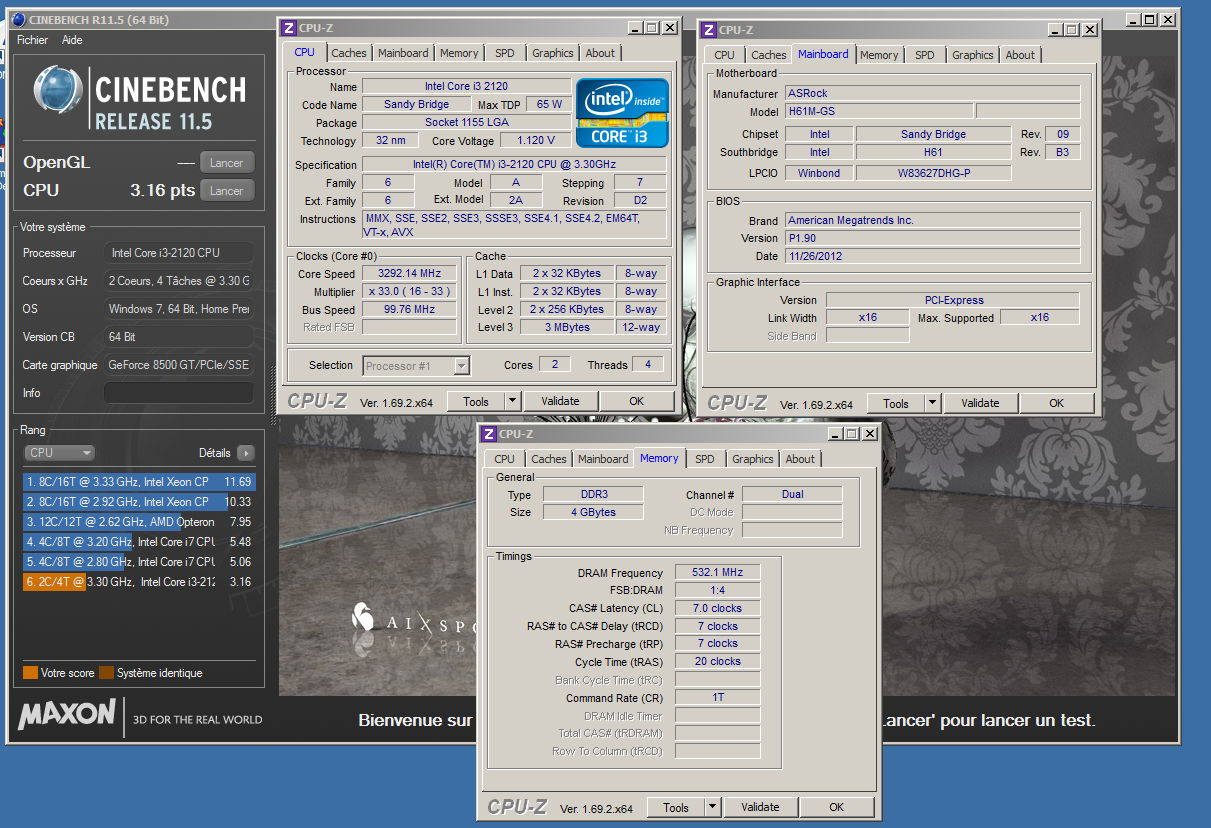Switch to Caches tab in Memory window
Image resolution: width=1211 pixels, height=828 pixels.
(549, 459)
